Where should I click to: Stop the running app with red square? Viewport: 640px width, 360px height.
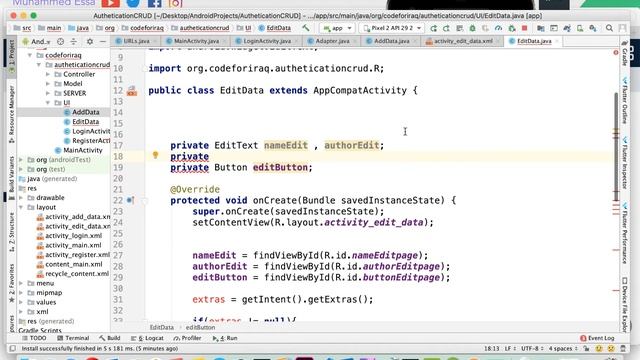point(524,28)
